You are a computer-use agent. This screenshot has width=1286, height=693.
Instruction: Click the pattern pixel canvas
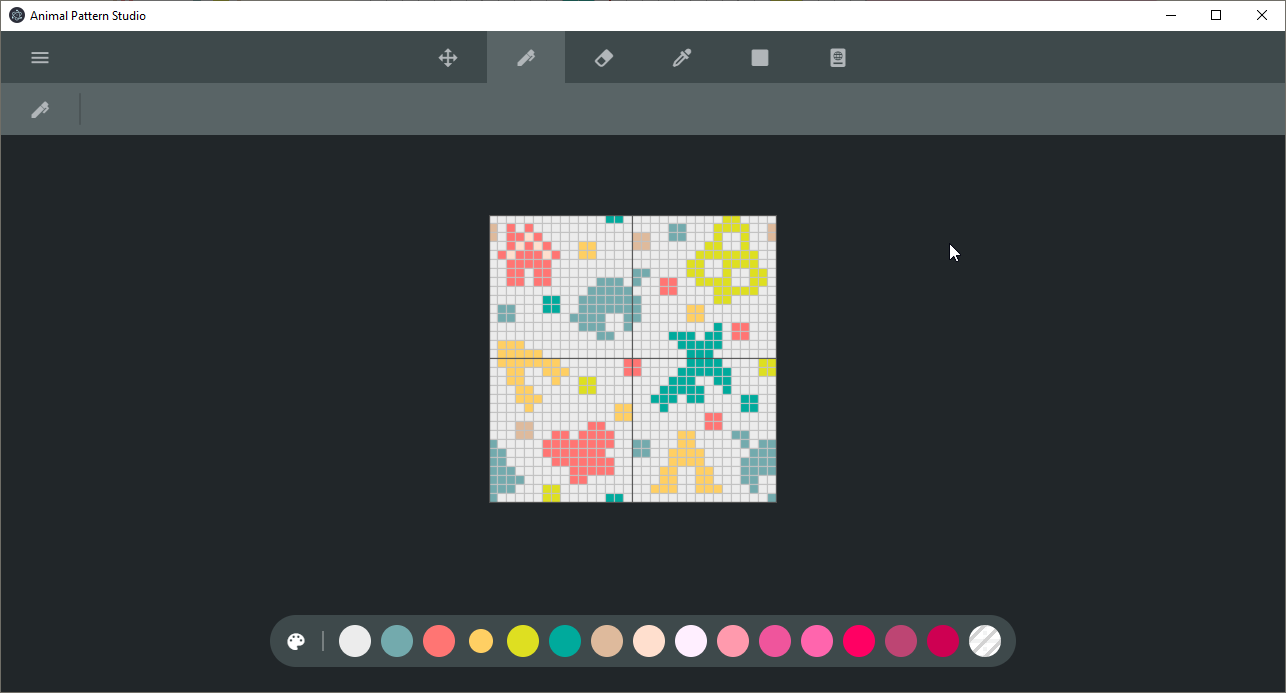tap(633, 359)
